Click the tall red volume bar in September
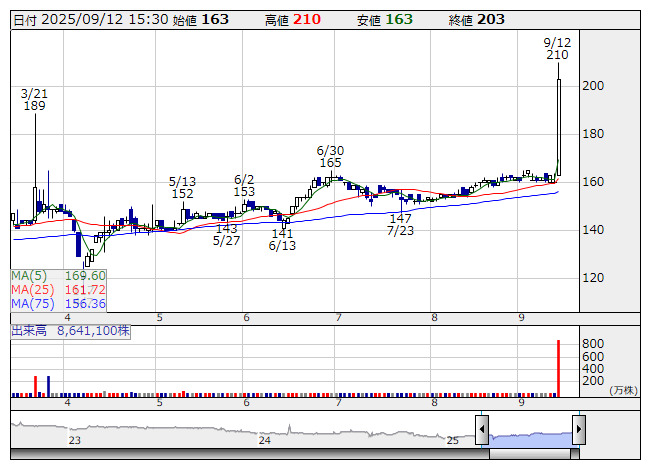 [558, 370]
